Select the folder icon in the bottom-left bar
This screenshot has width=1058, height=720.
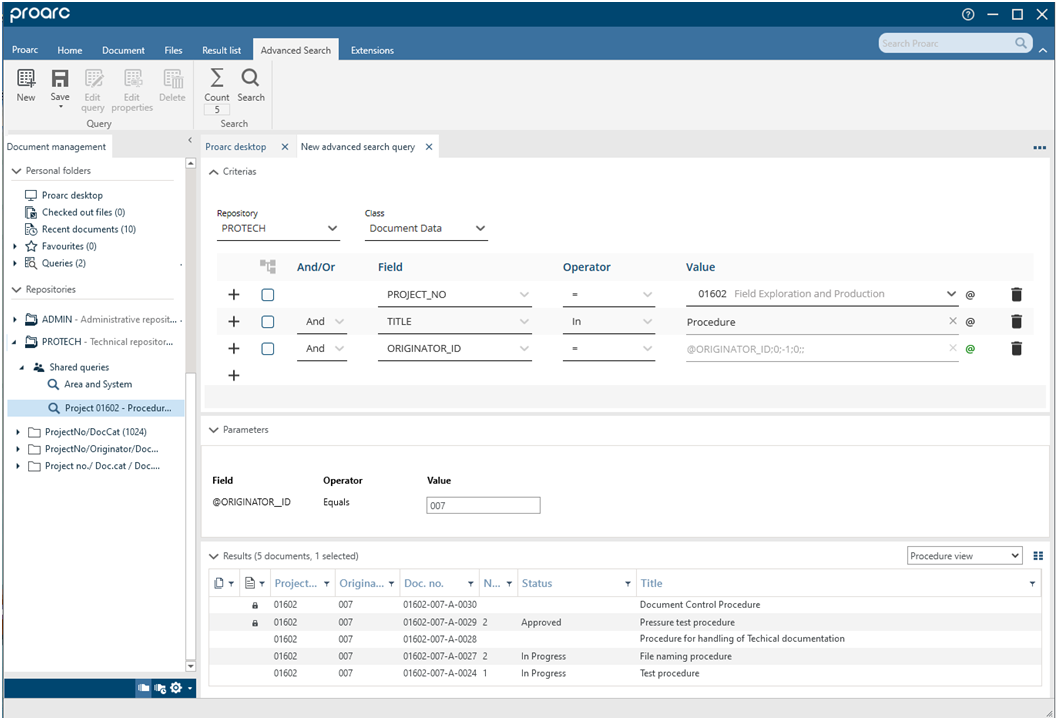[143, 688]
